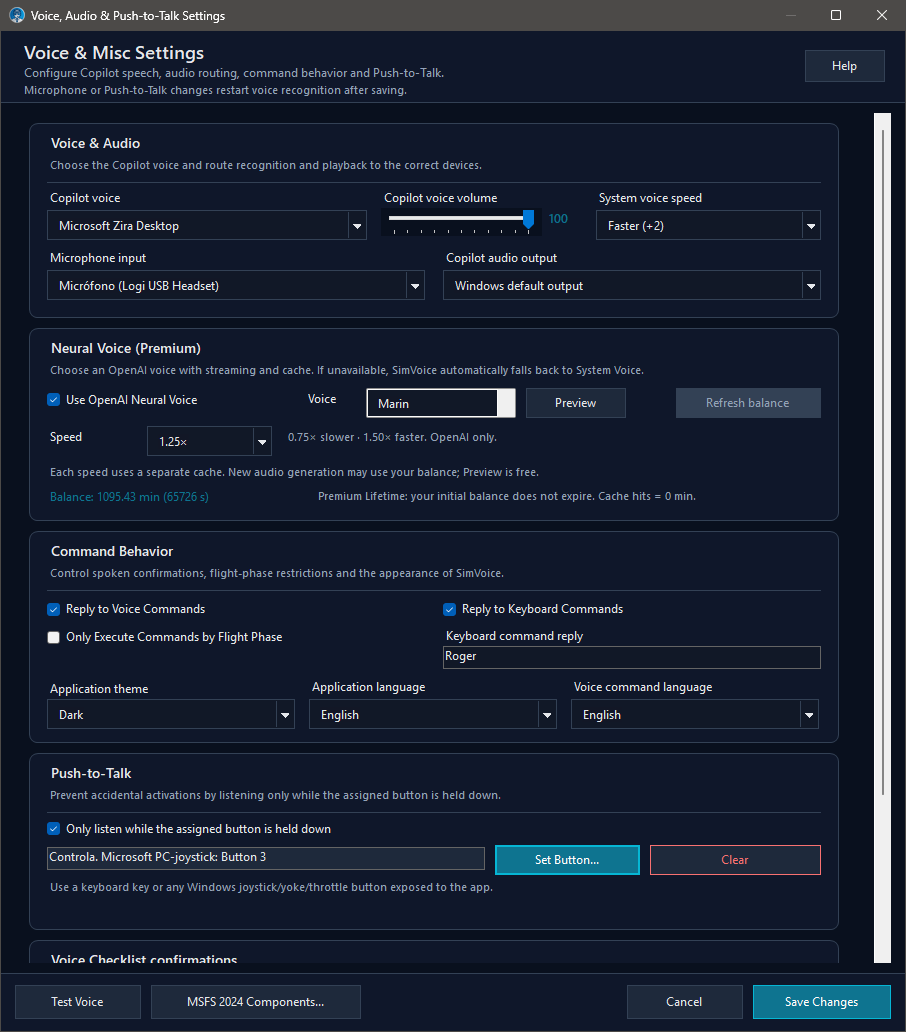The width and height of the screenshot is (906, 1032).
Task: Expand the Copilot audio output dropdown
Action: coord(632,286)
